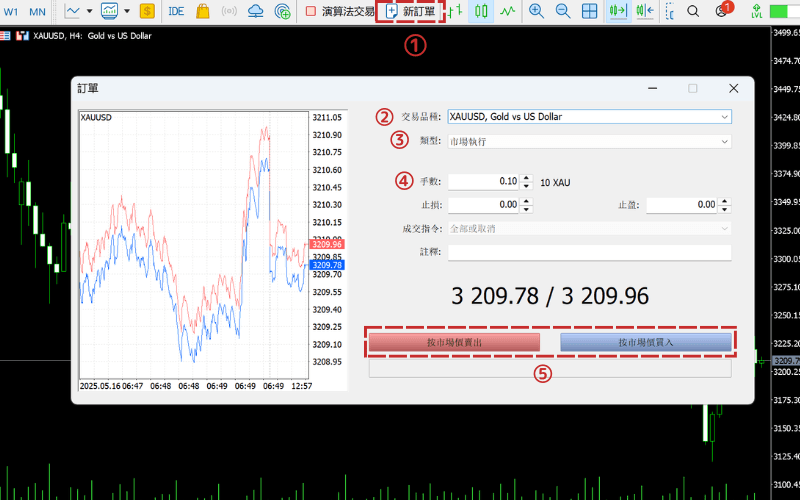Toggle chart shift icon
The width and height of the screenshot is (800, 500).
pos(645,11)
